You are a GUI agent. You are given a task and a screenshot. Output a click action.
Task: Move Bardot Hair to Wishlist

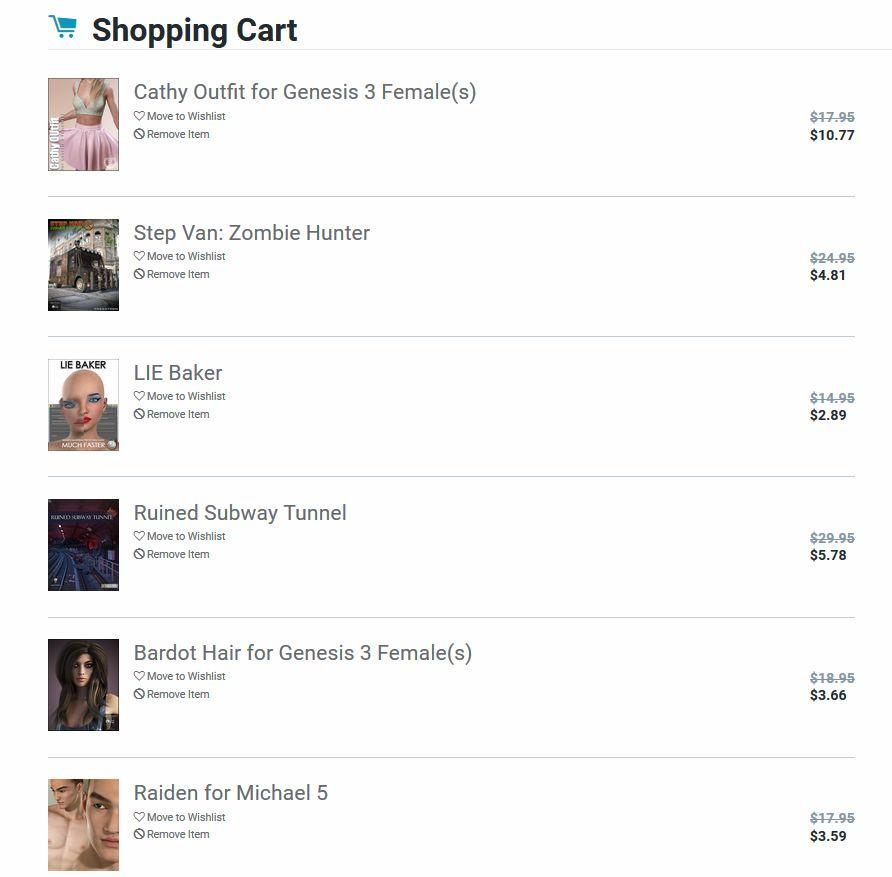[x=185, y=676]
